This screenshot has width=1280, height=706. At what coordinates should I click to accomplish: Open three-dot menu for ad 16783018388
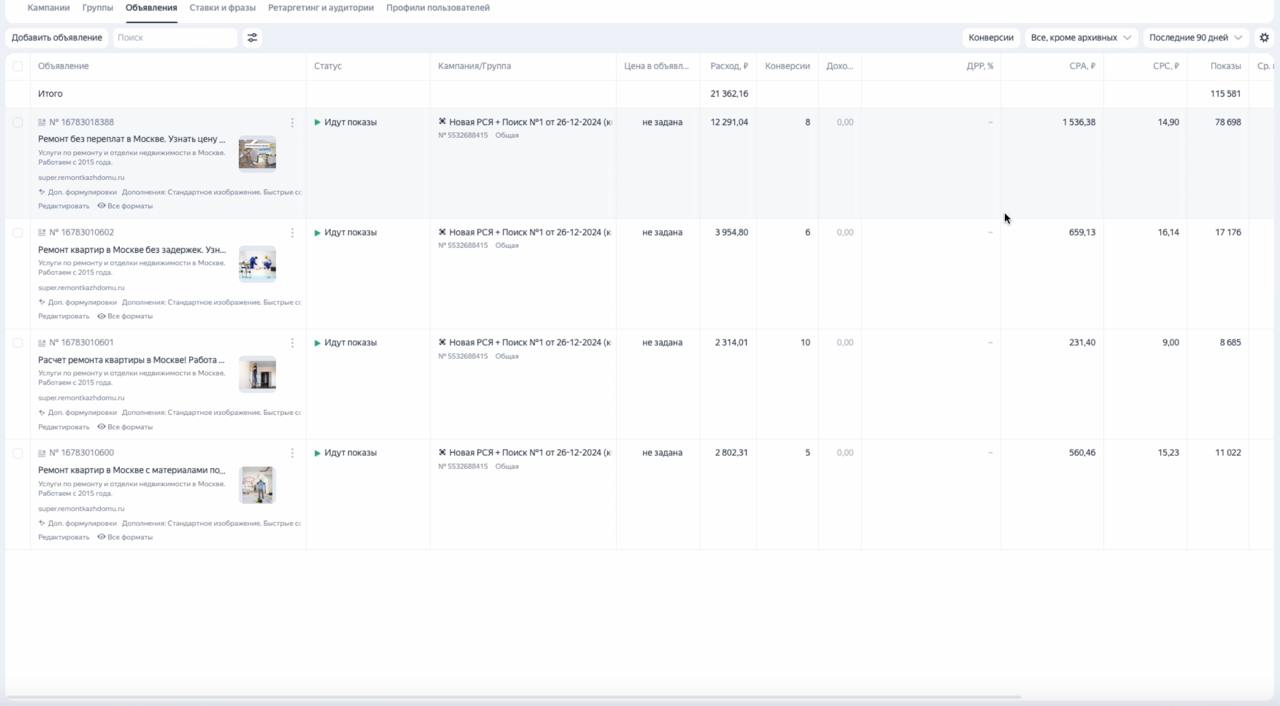click(292, 123)
